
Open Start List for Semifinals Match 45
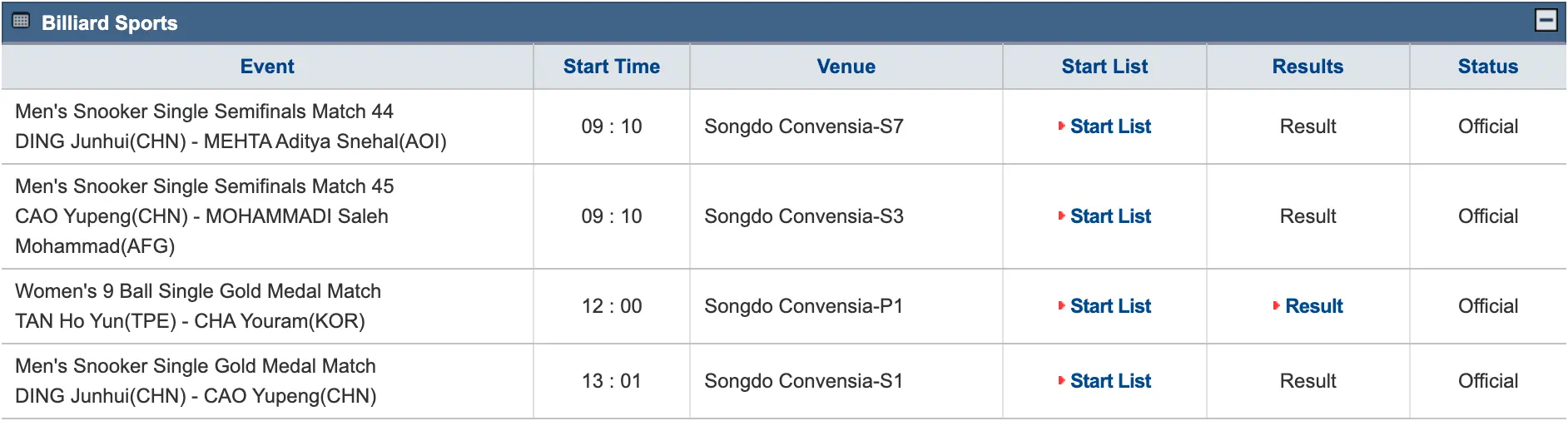(x=1110, y=216)
